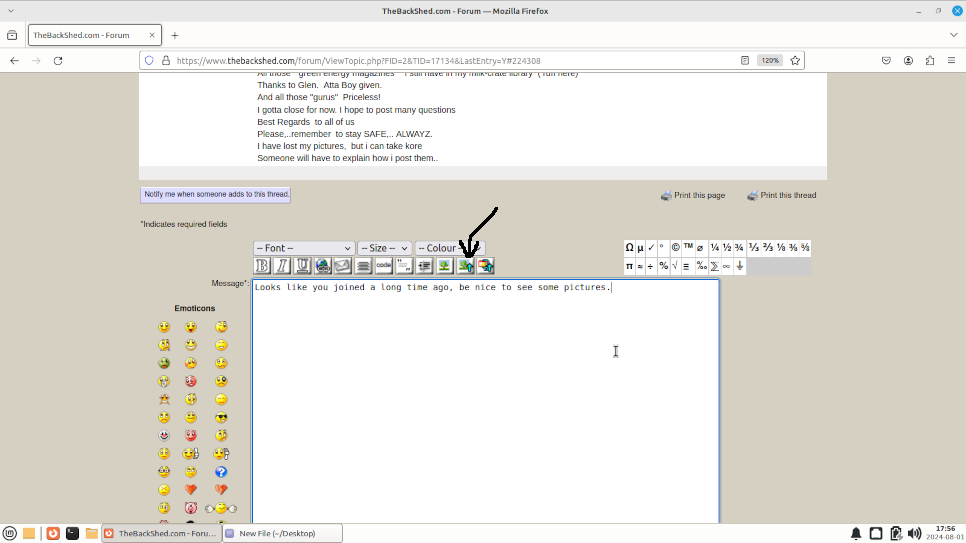966x543 pixels.
Task: Toggle bold formatting in the editor
Action: [263, 266]
